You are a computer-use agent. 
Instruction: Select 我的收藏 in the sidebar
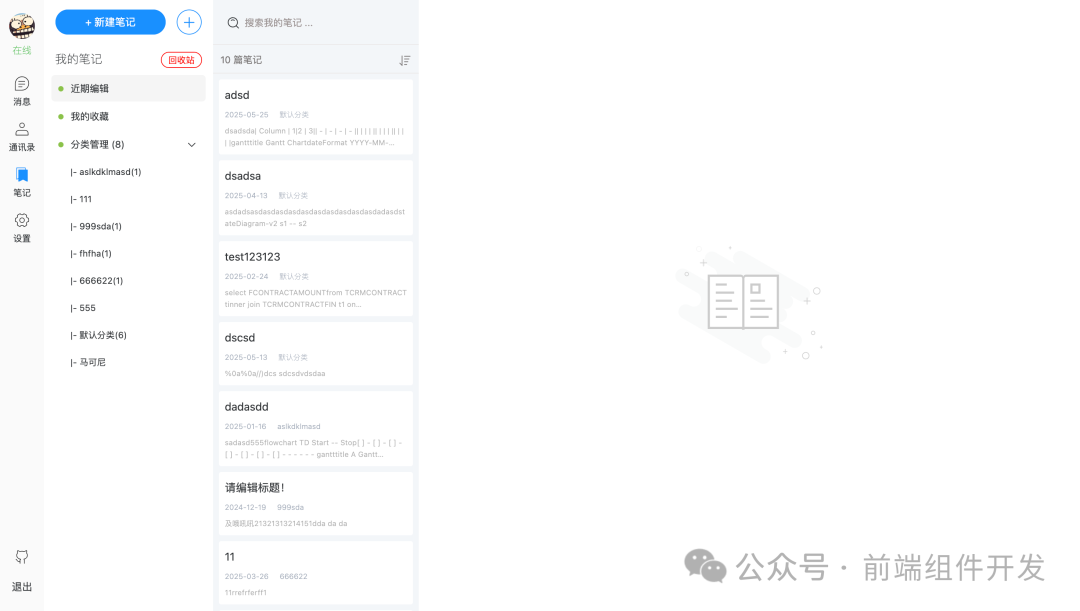pos(128,116)
